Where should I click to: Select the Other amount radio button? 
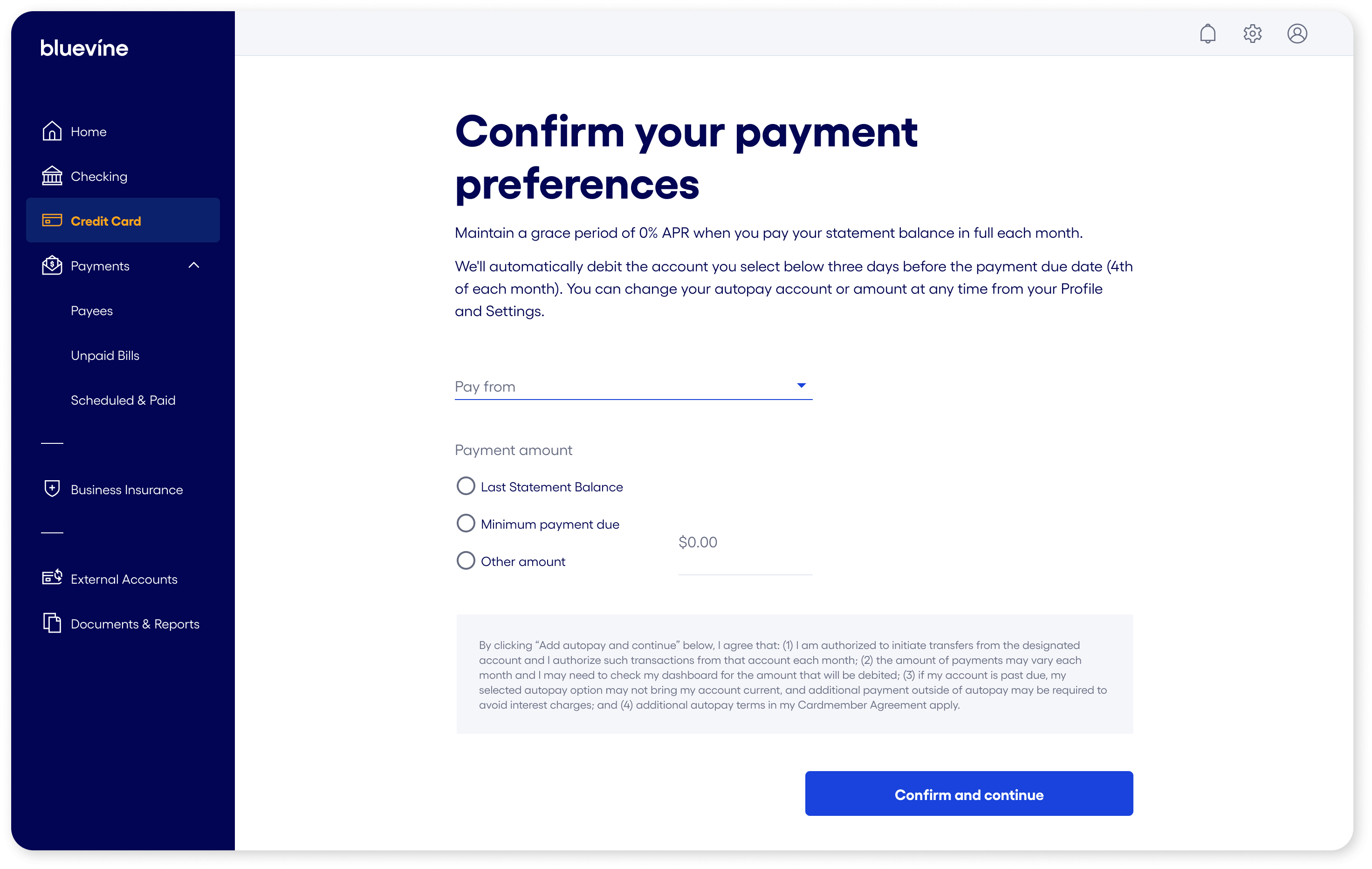point(466,561)
